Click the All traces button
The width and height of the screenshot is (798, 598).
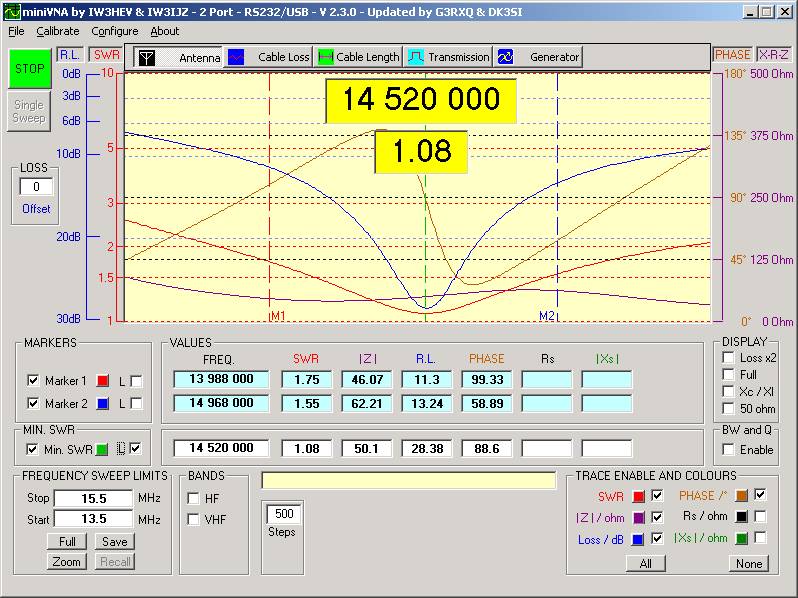645,563
